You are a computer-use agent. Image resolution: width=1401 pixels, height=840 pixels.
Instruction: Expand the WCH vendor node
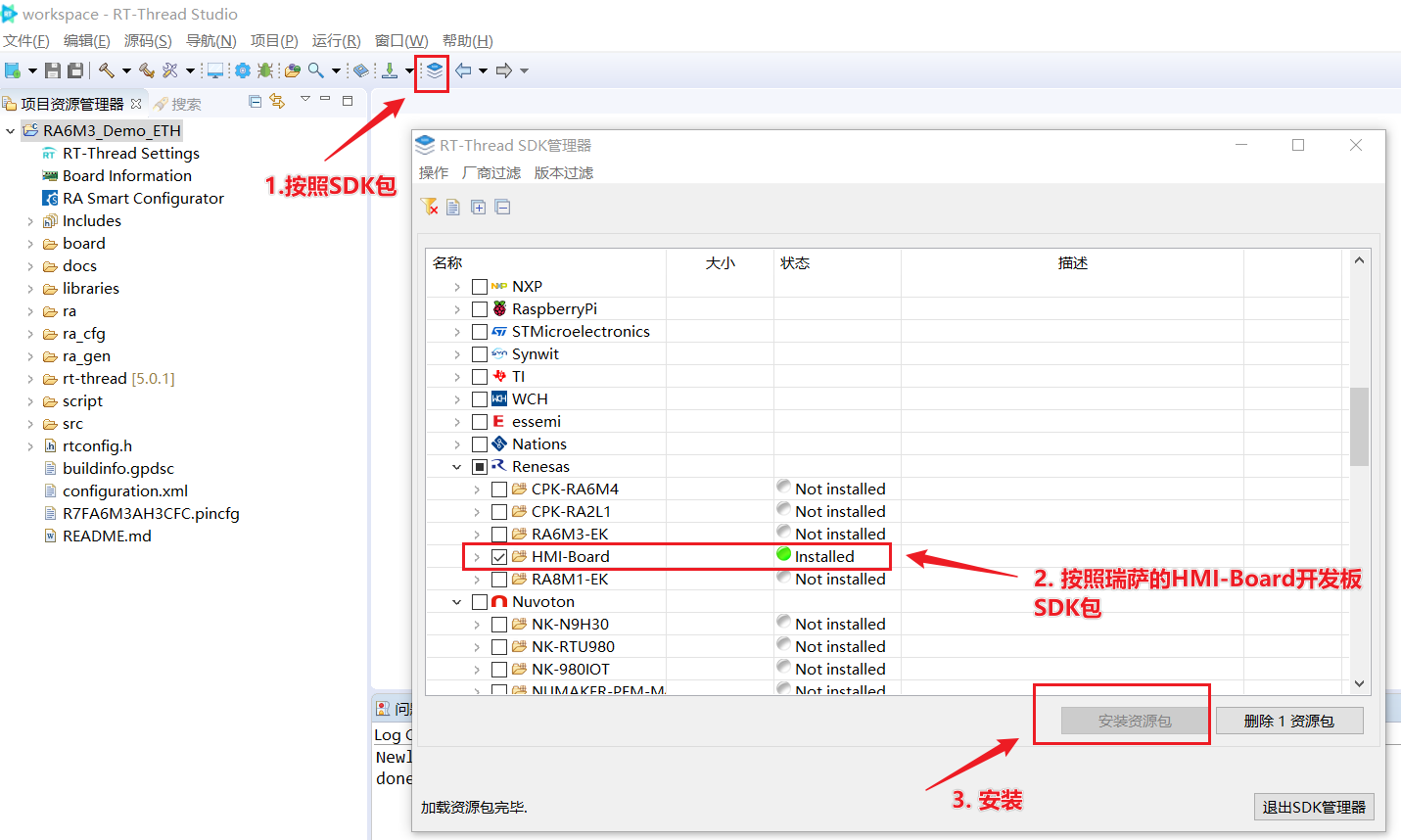click(x=457, y=399)
